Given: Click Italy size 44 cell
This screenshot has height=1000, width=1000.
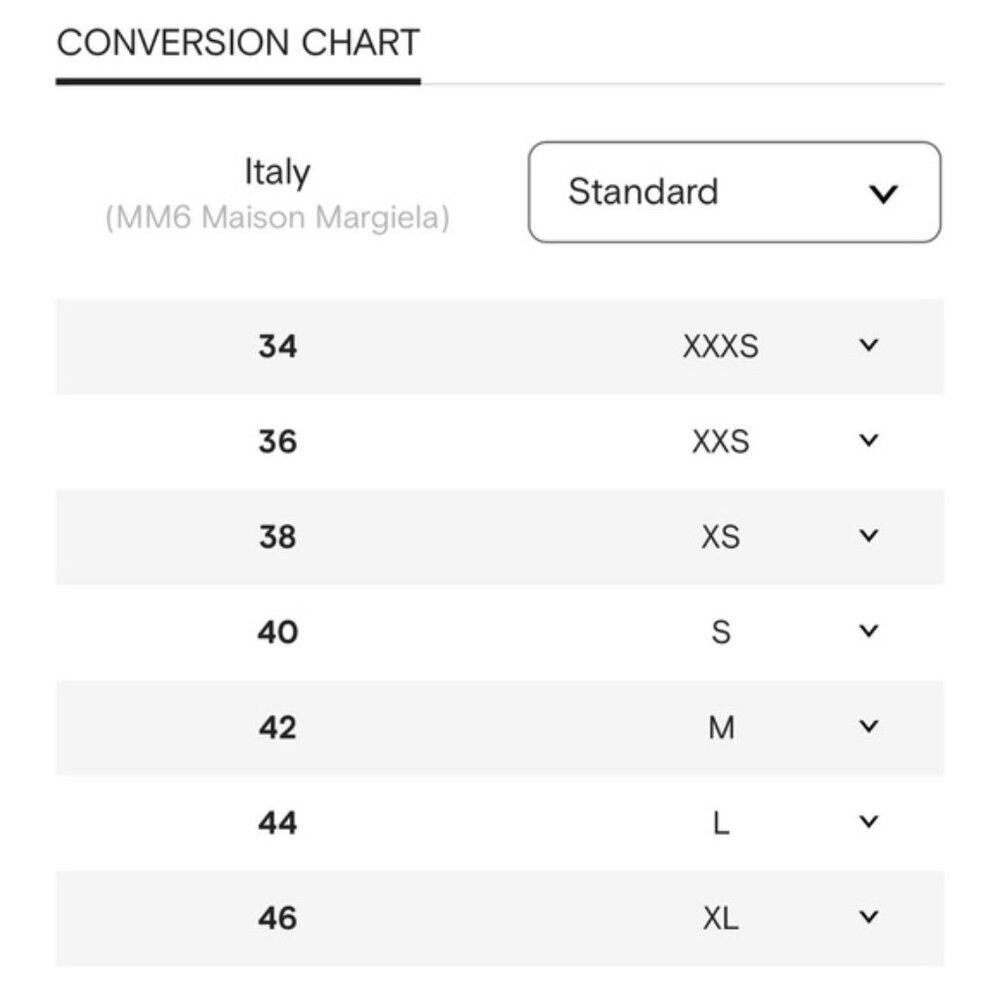Looking at the screenshot, I should coord(277,822).
